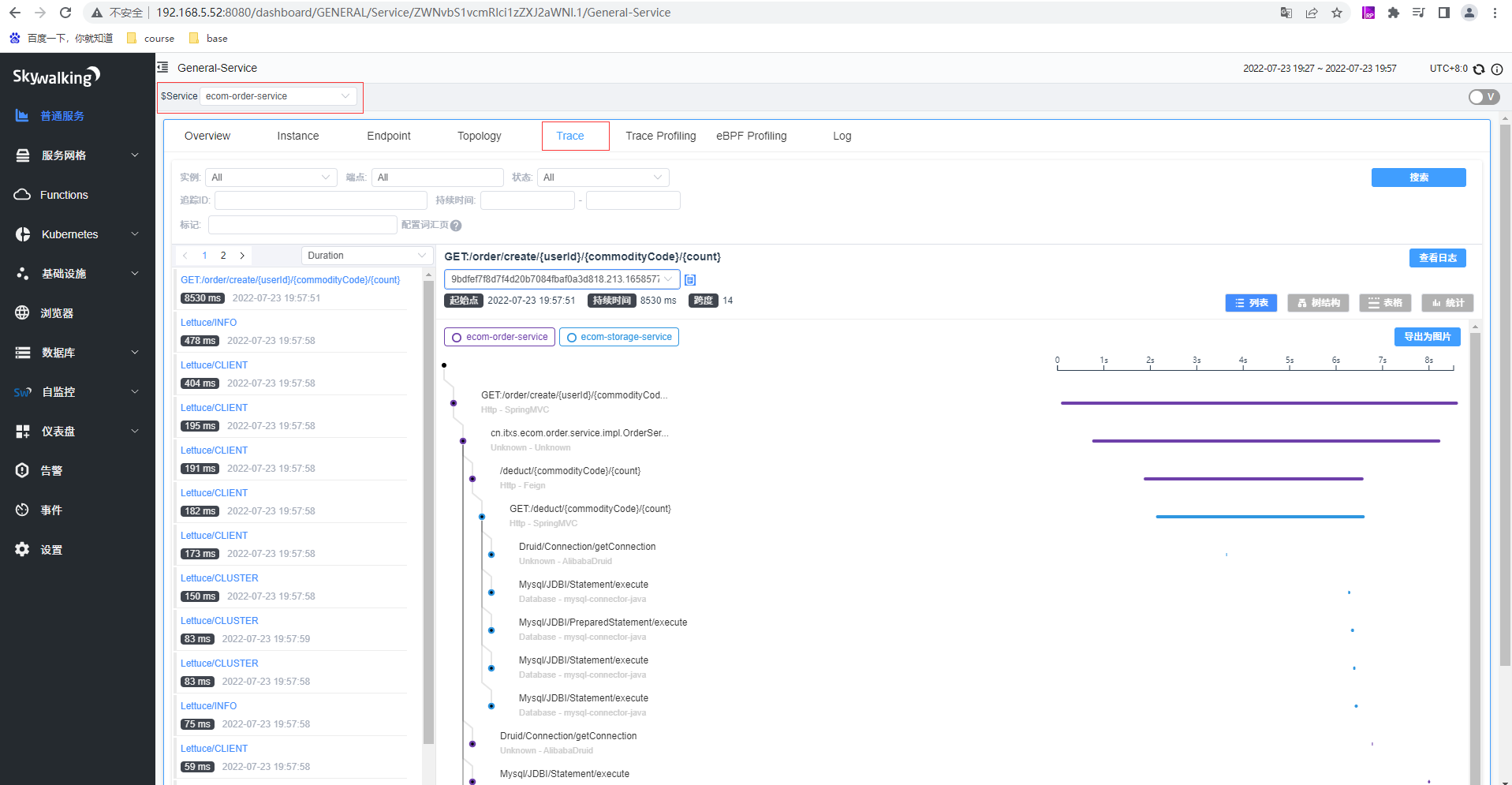Select the 列表 list view button
This screenshot has height=785, width=1512.
coord(1251,303)
